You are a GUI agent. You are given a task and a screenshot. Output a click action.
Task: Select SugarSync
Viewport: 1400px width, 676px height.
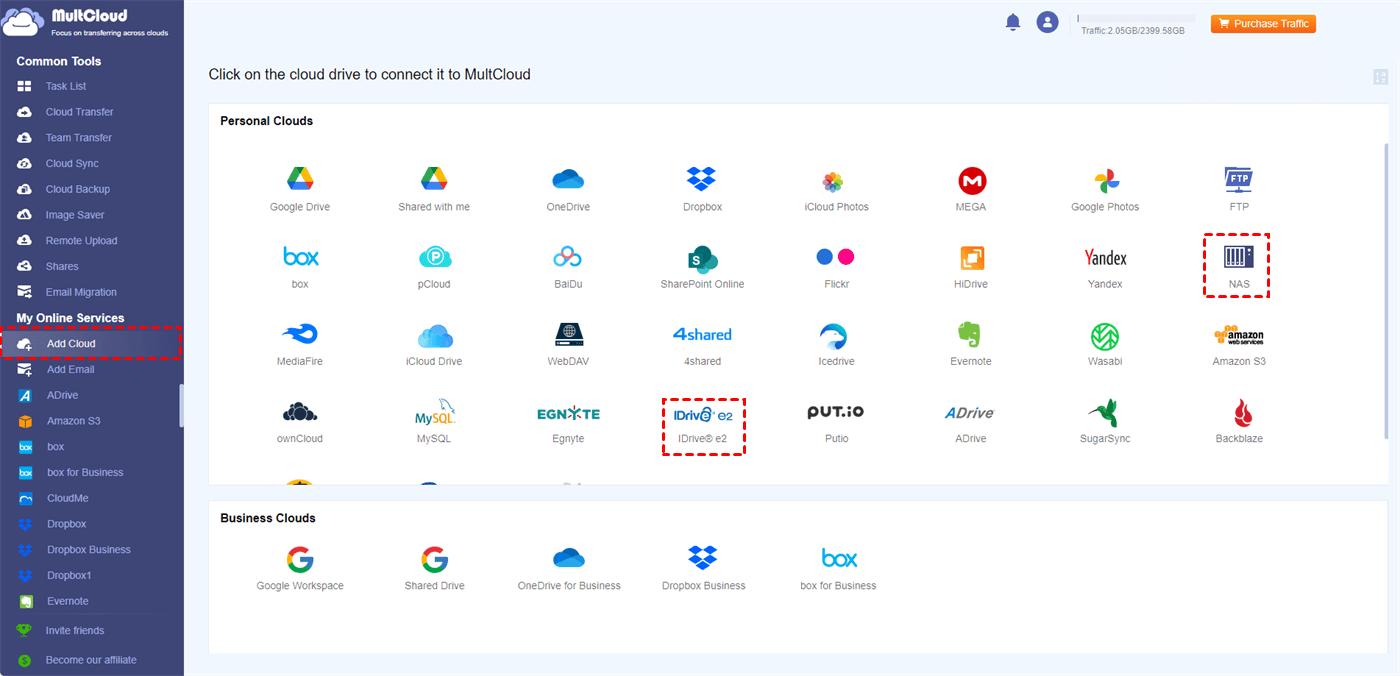pyautogui.click(x=1105, y=412)
